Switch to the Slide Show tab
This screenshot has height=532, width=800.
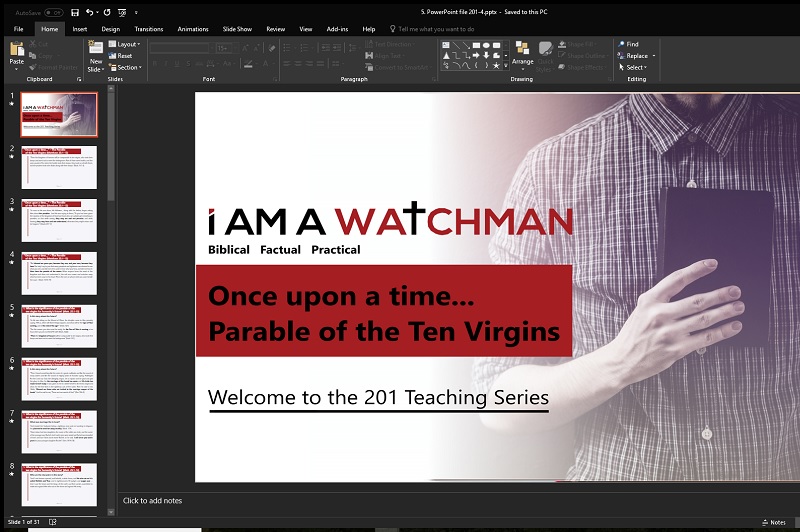click(x=237, y=29)
